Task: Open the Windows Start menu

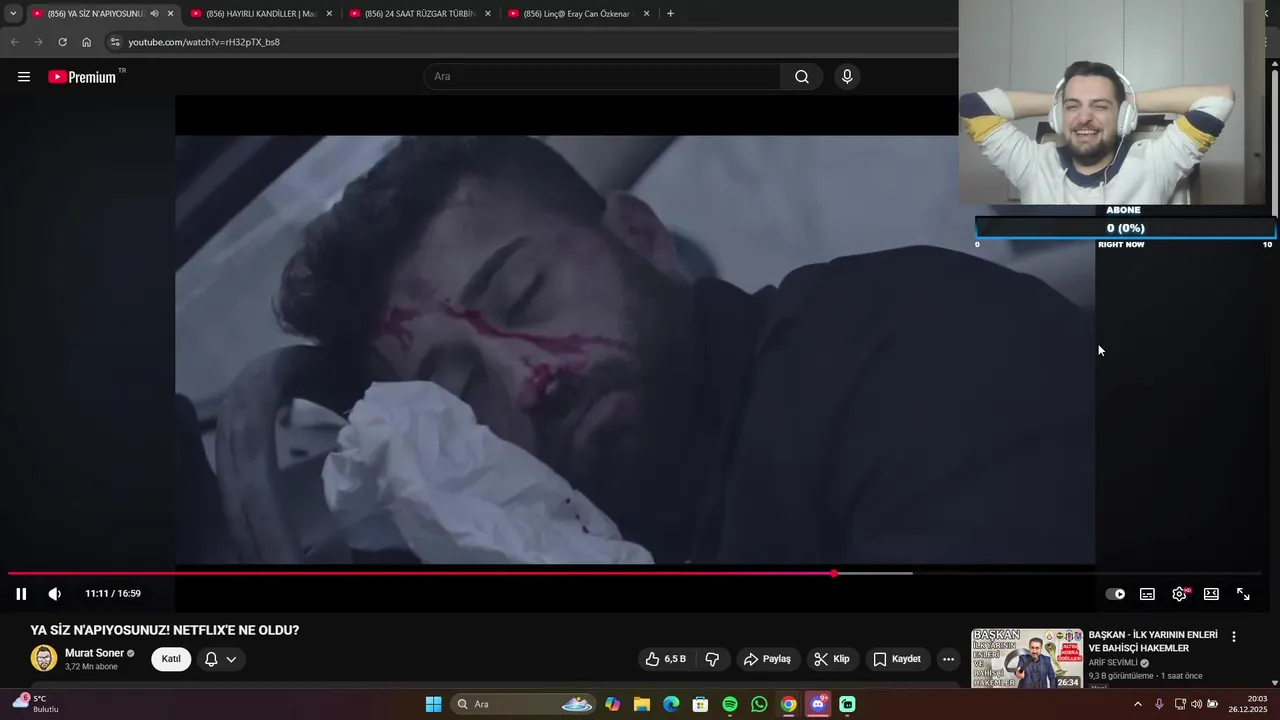Action: point(433,704)
